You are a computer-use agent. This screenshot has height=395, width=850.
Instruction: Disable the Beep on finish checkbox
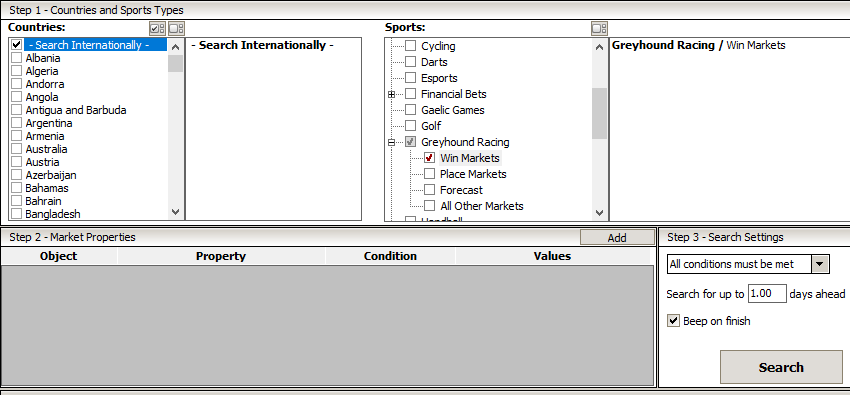pyautogui.click(x=673, y=321)
